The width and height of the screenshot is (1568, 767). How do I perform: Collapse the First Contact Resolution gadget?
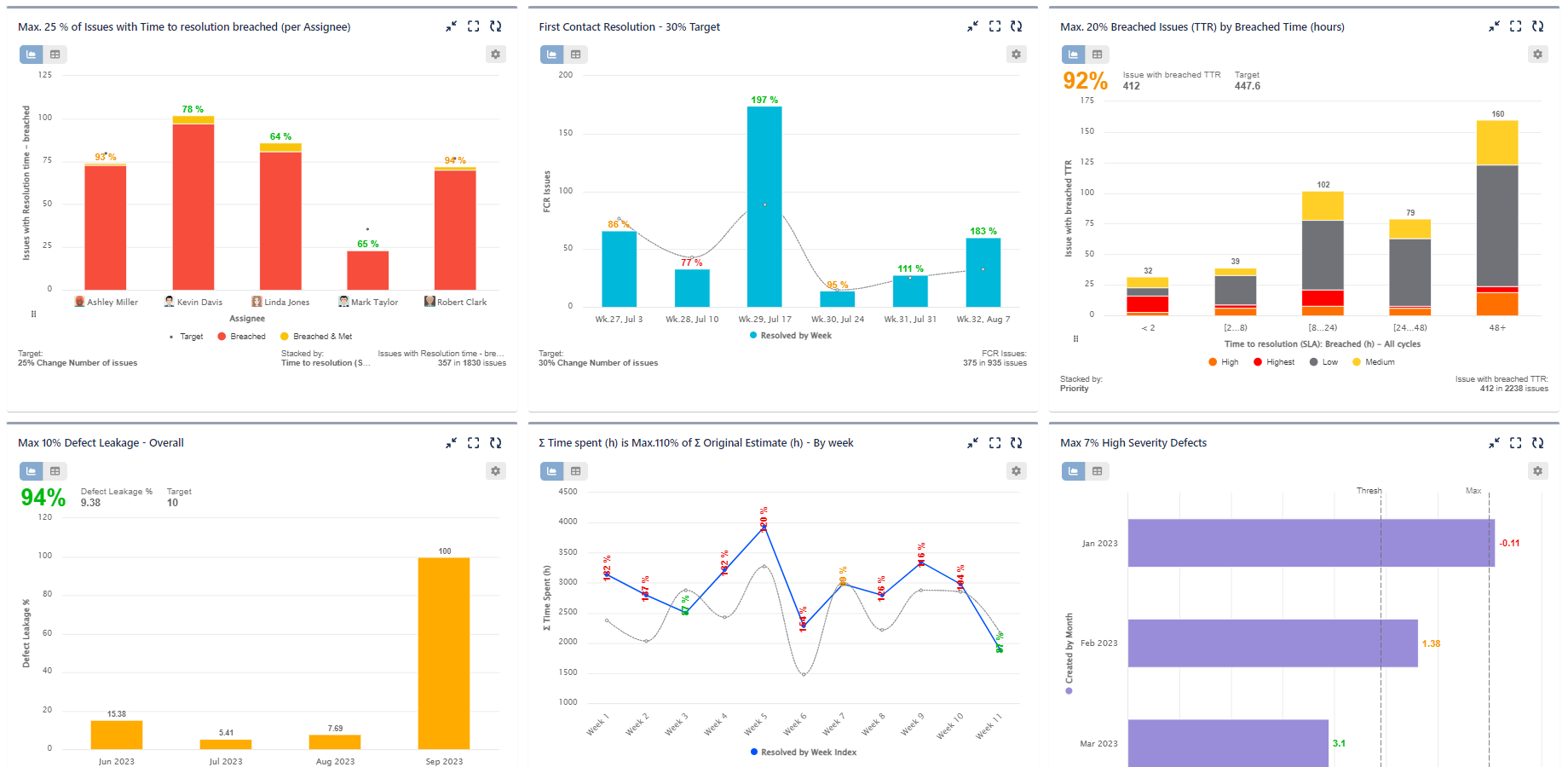[972, 26]
